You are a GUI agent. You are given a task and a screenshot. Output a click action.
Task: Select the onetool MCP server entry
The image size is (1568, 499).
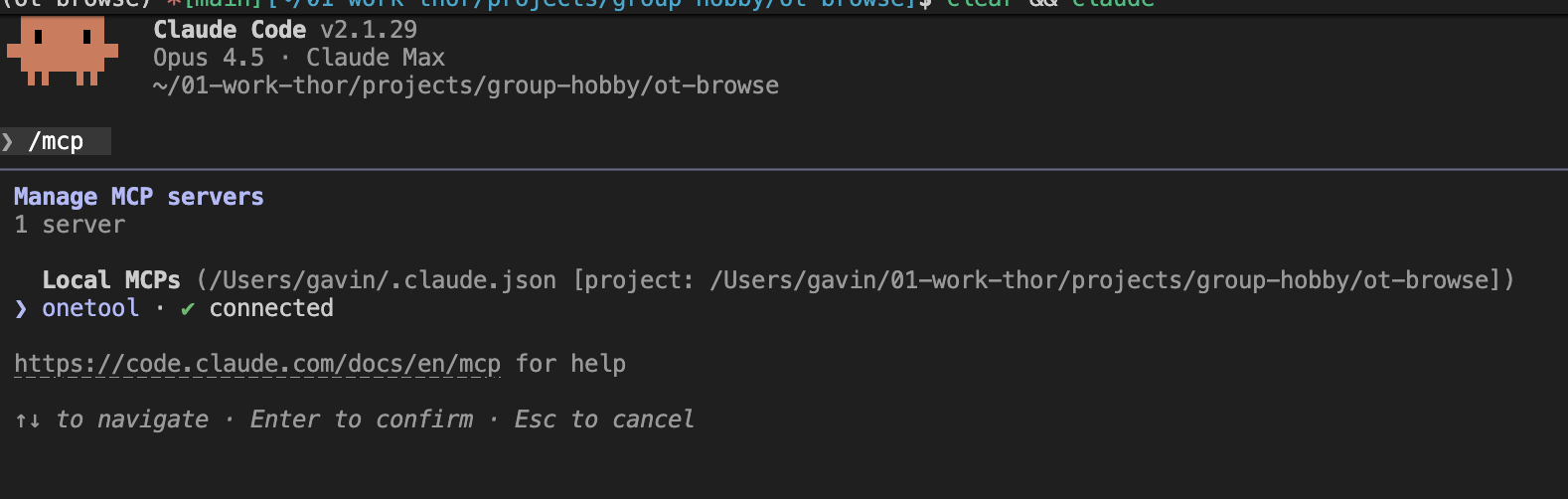point(90,308)
